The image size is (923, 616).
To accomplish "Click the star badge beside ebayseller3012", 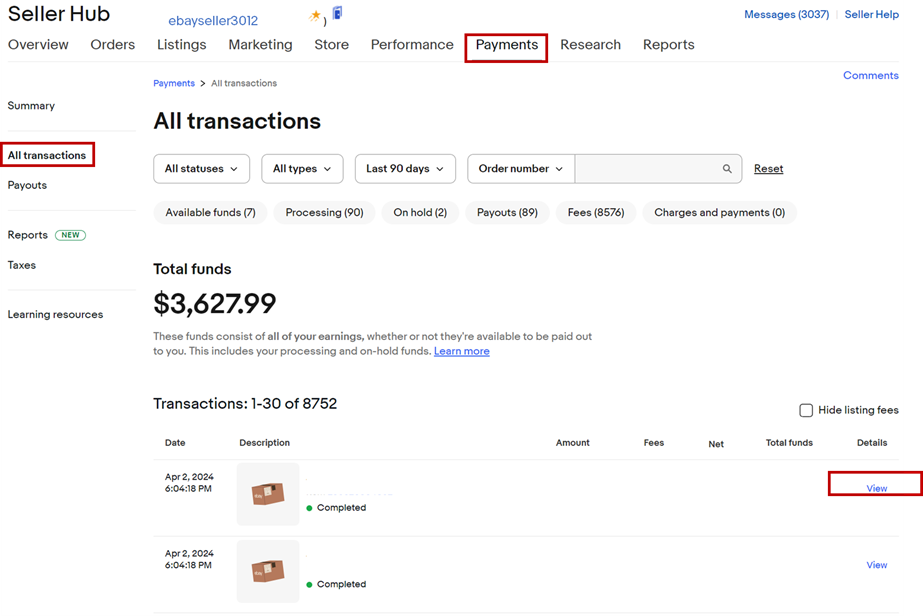I will [316, 16].
